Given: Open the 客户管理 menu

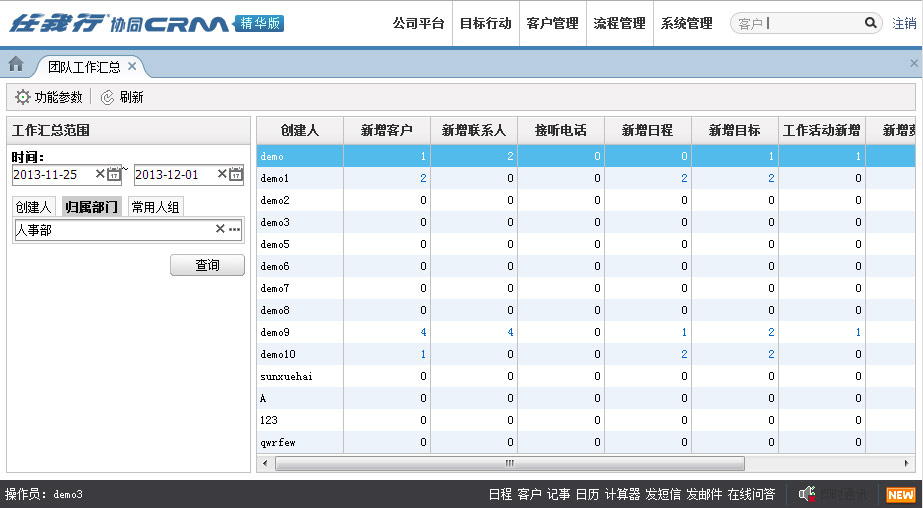Looking at the screenshot, I should (552, 24).
